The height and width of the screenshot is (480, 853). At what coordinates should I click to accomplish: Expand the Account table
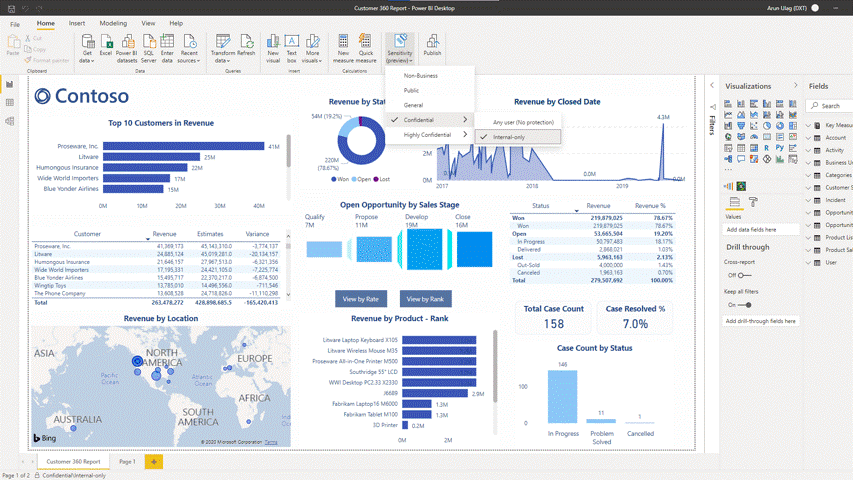[x=808, y=138]
